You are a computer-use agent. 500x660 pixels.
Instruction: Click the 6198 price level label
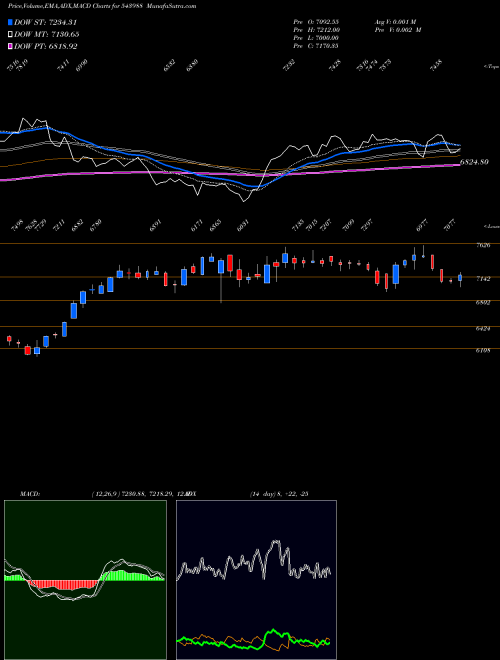point(483,350)
